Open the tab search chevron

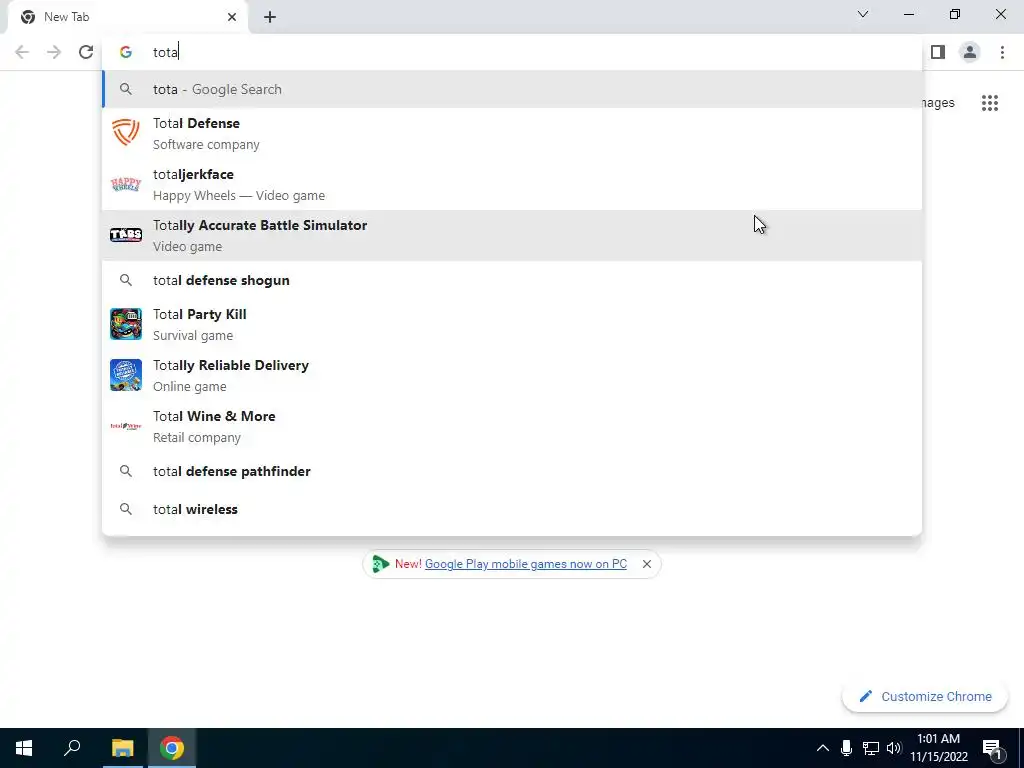click(863, 14)
